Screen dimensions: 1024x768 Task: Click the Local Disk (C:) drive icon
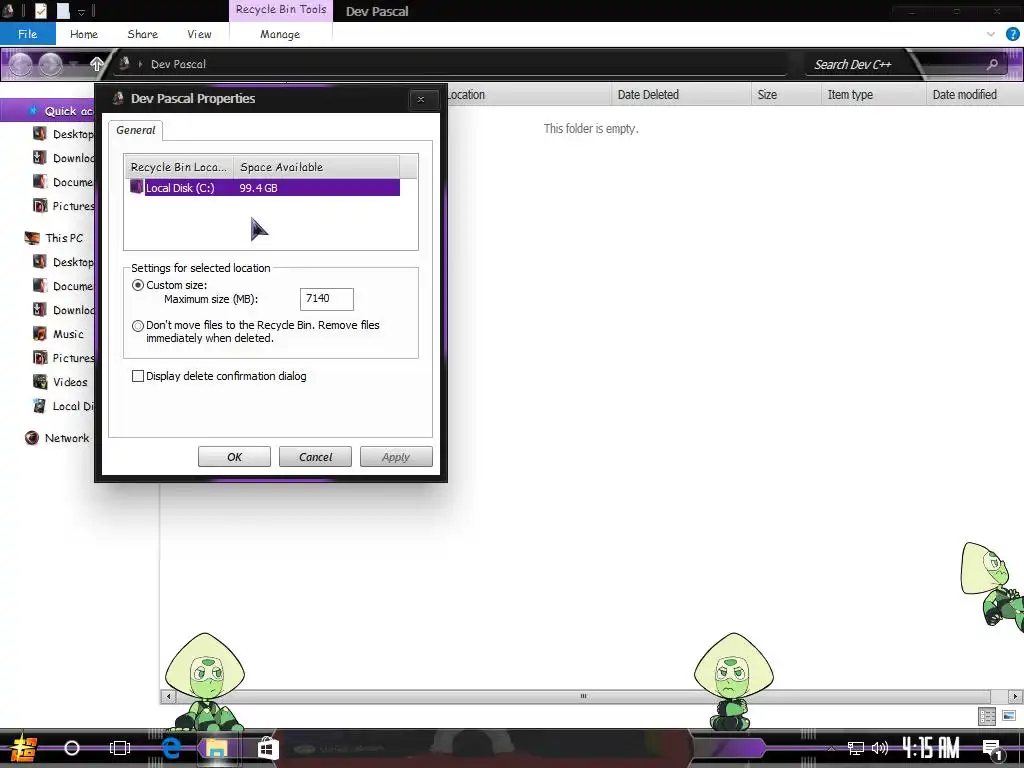pyautogui.click(x=136, y=187)
